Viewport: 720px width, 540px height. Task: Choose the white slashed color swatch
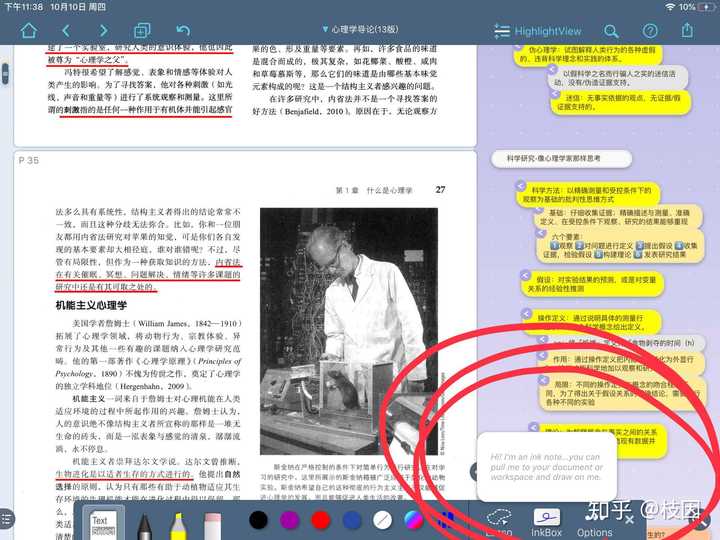[382, 520]
